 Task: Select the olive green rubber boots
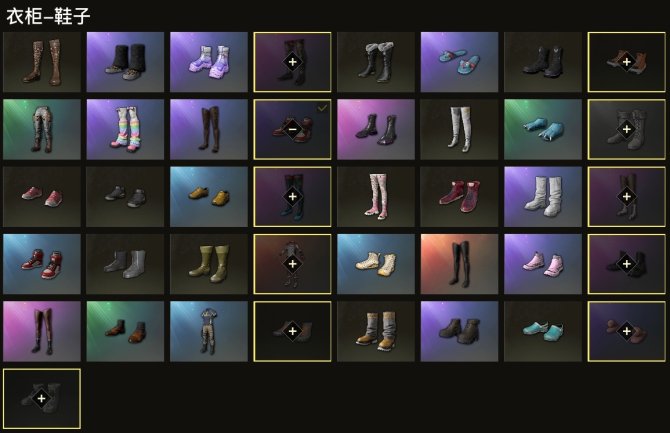point(209,264)
